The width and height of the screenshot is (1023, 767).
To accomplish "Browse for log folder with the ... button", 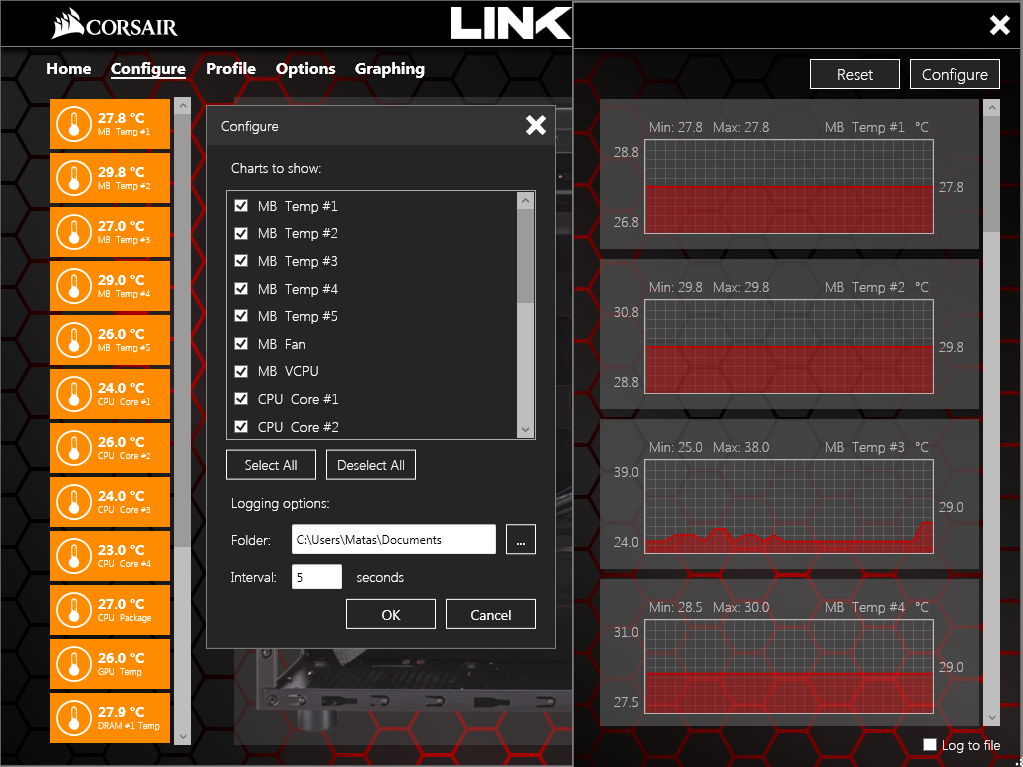I will [x=521, y=539].
